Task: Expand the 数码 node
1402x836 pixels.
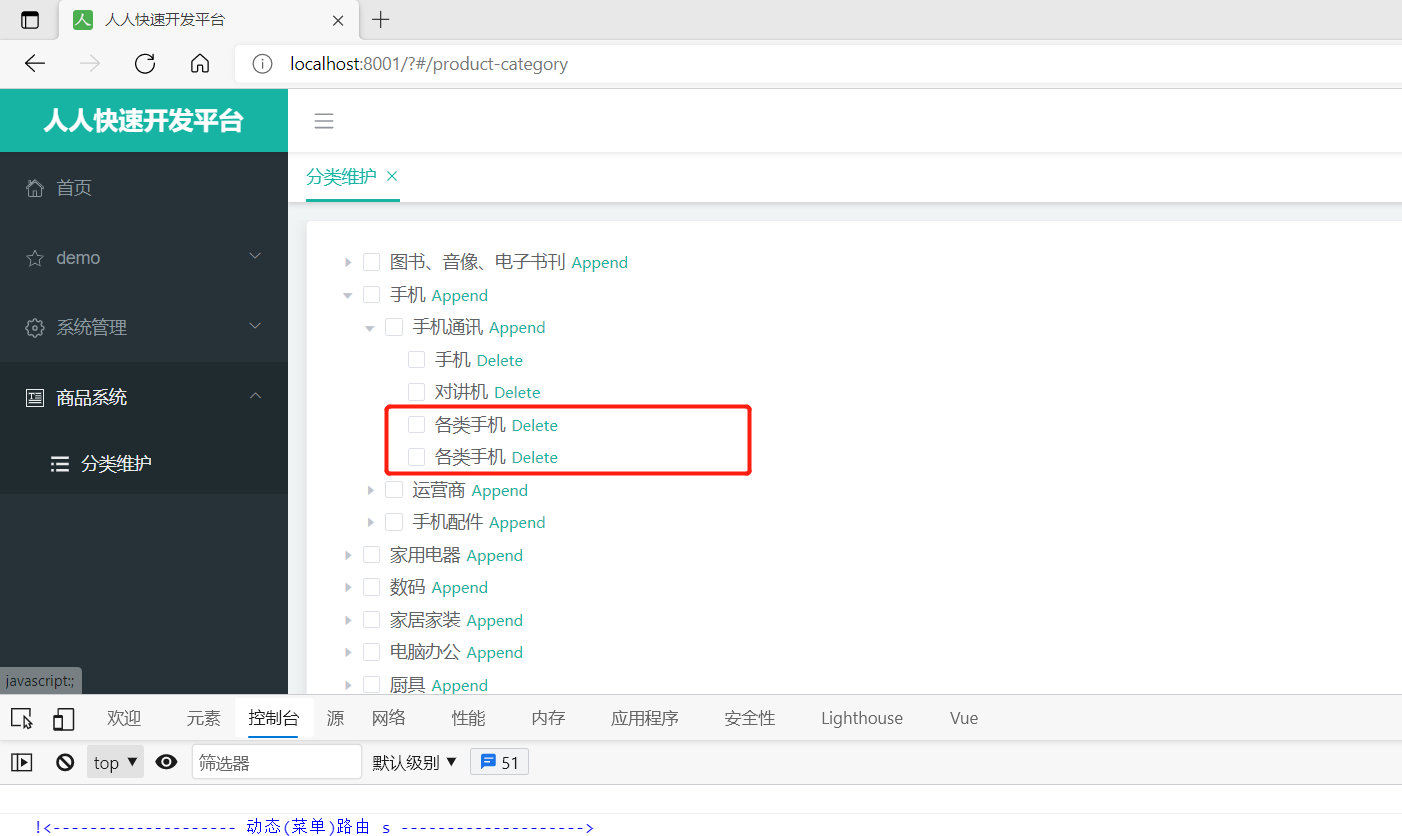Action: click(x=348, y=587)
